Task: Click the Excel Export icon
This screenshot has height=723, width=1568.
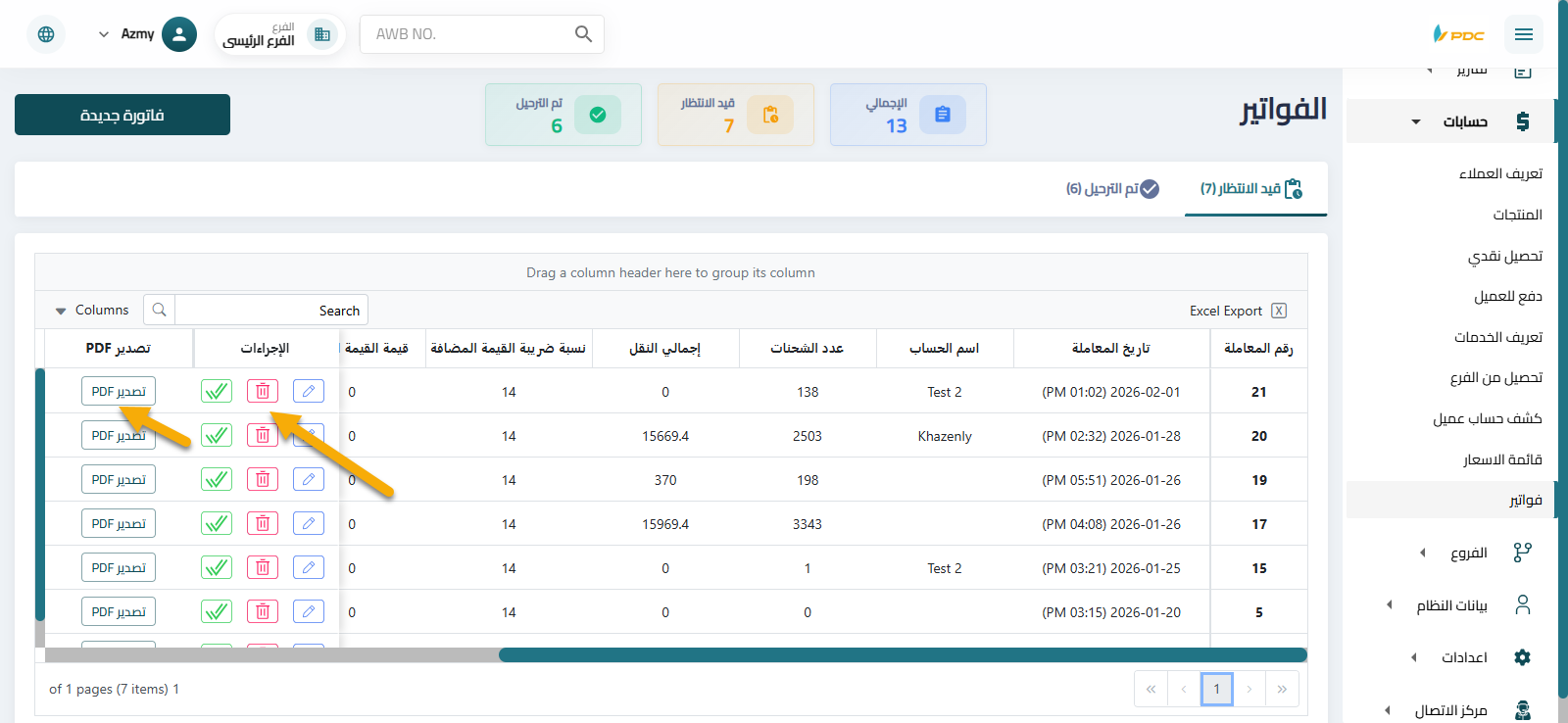Action: (x=1279, y=311)
